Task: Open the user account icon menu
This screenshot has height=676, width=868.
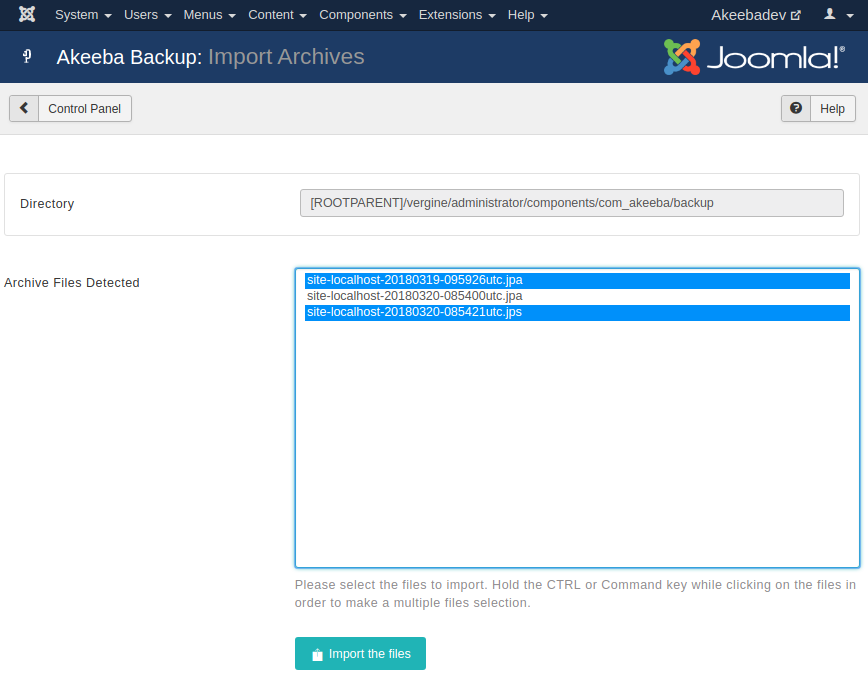Action: (839, 14)
